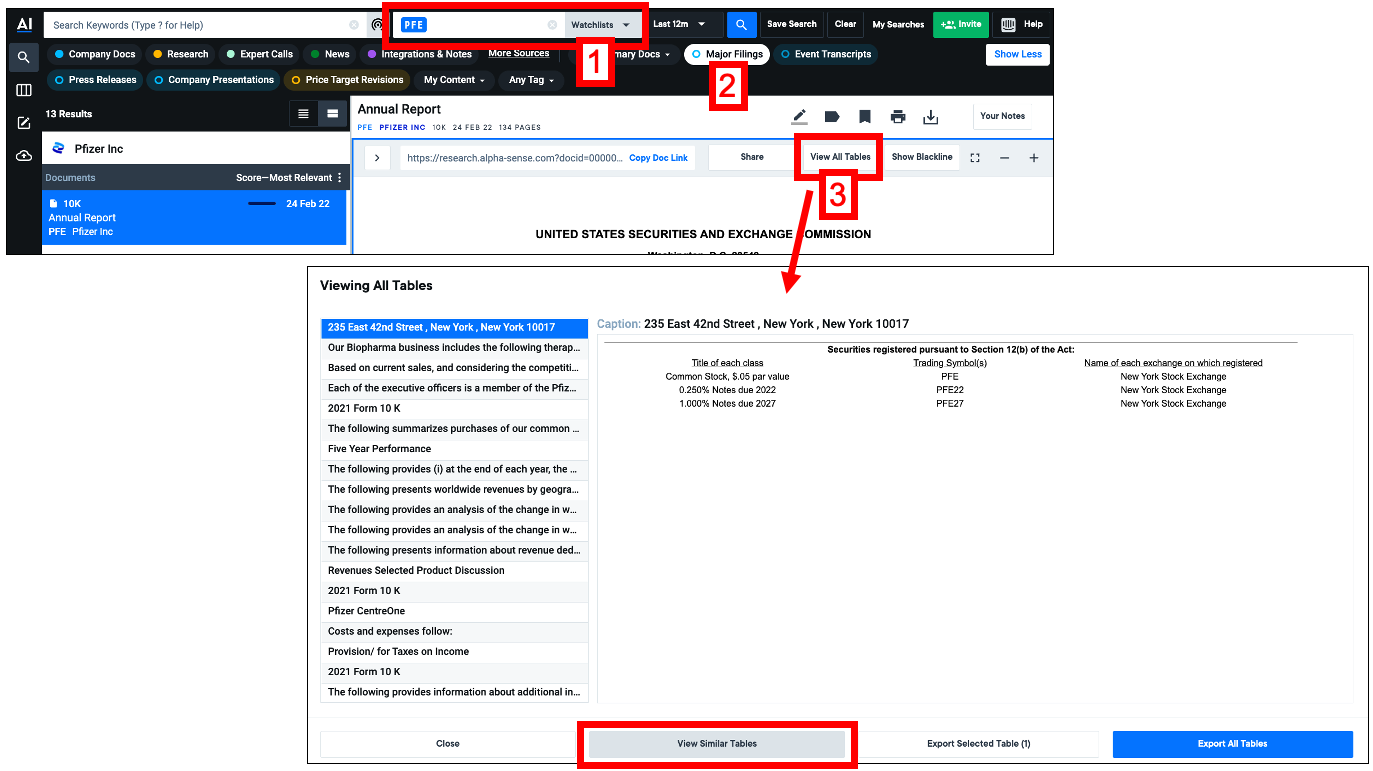
Task: Toggle the News source filter
Action: [x=330, y=54]
